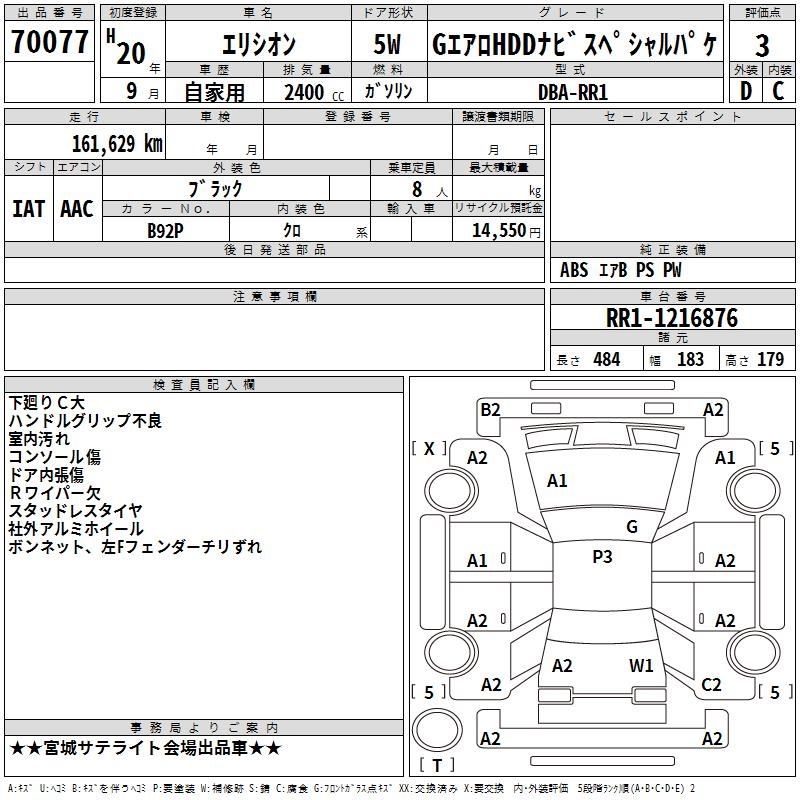Select lot number 70077
The height and width of the screenshot is (800, 800).
tap(50, 44)
